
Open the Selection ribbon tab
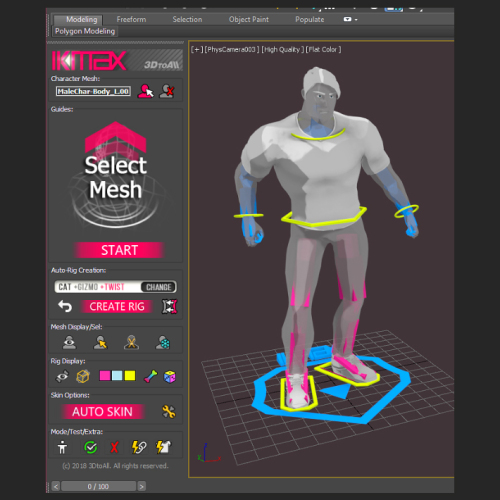pyautogui.click(x=187, y=20)
